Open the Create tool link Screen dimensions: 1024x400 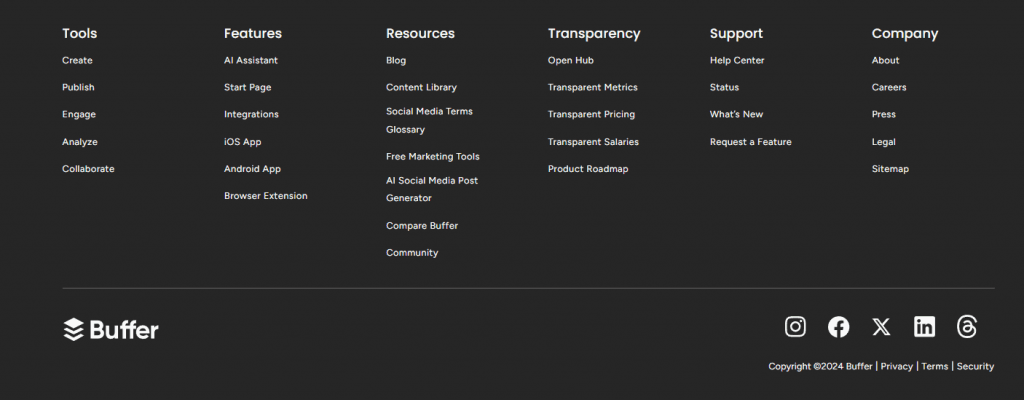pos(77,60)
